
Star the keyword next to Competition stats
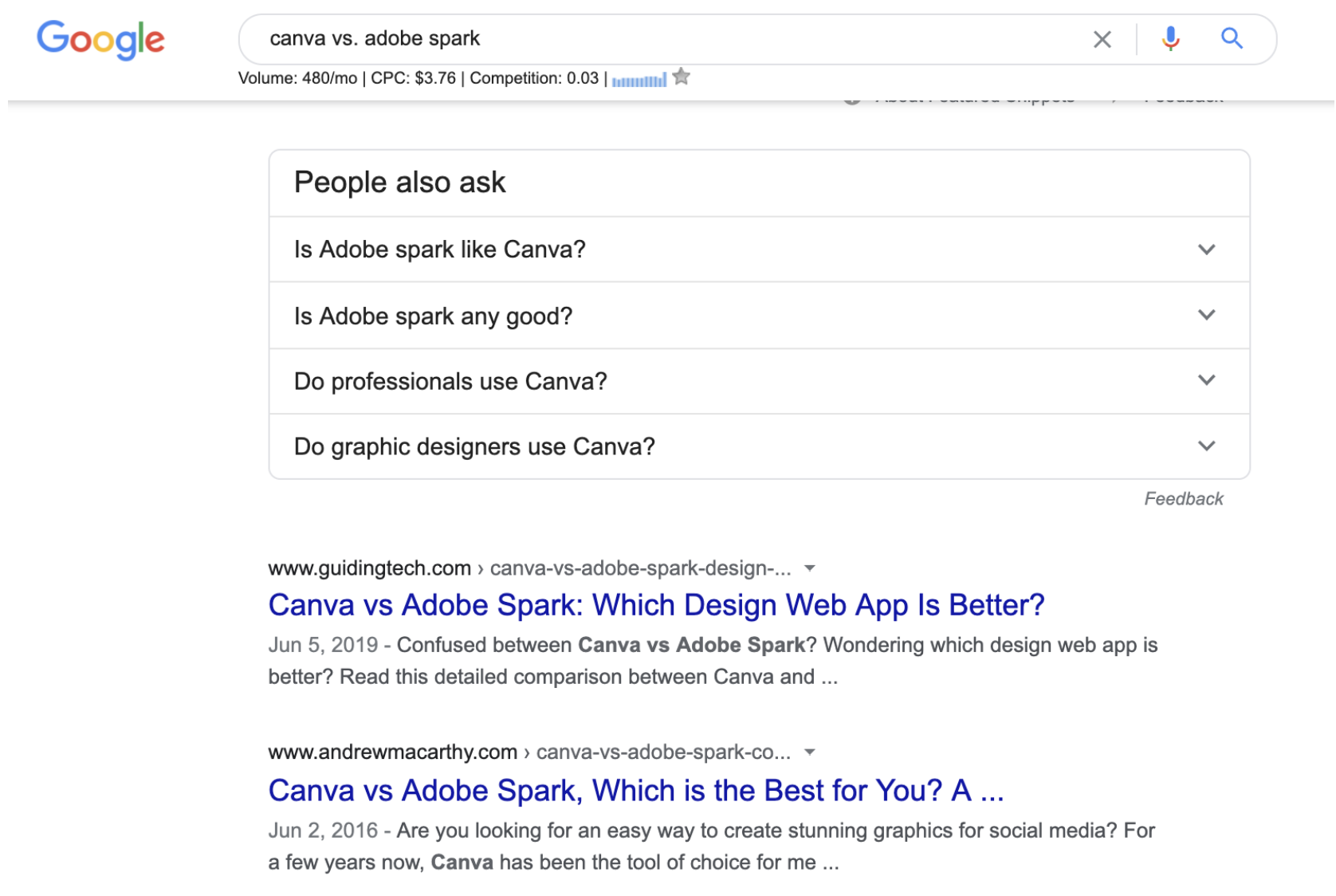click(x=681, y=77)
